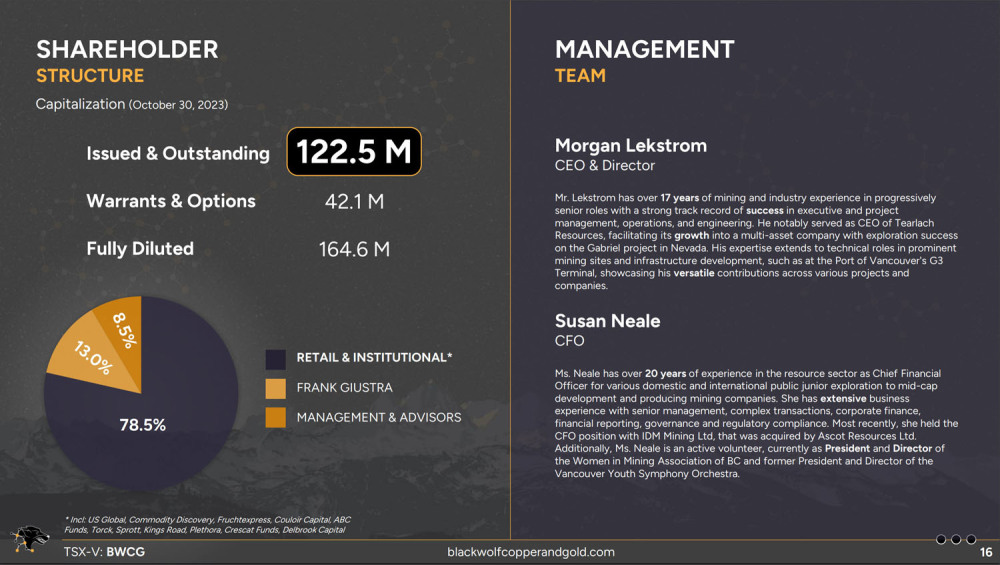This screenshot has width=1000, height=565.
Task: Click the SHAREHOLDER heading
Action: [x=127, y=49]
